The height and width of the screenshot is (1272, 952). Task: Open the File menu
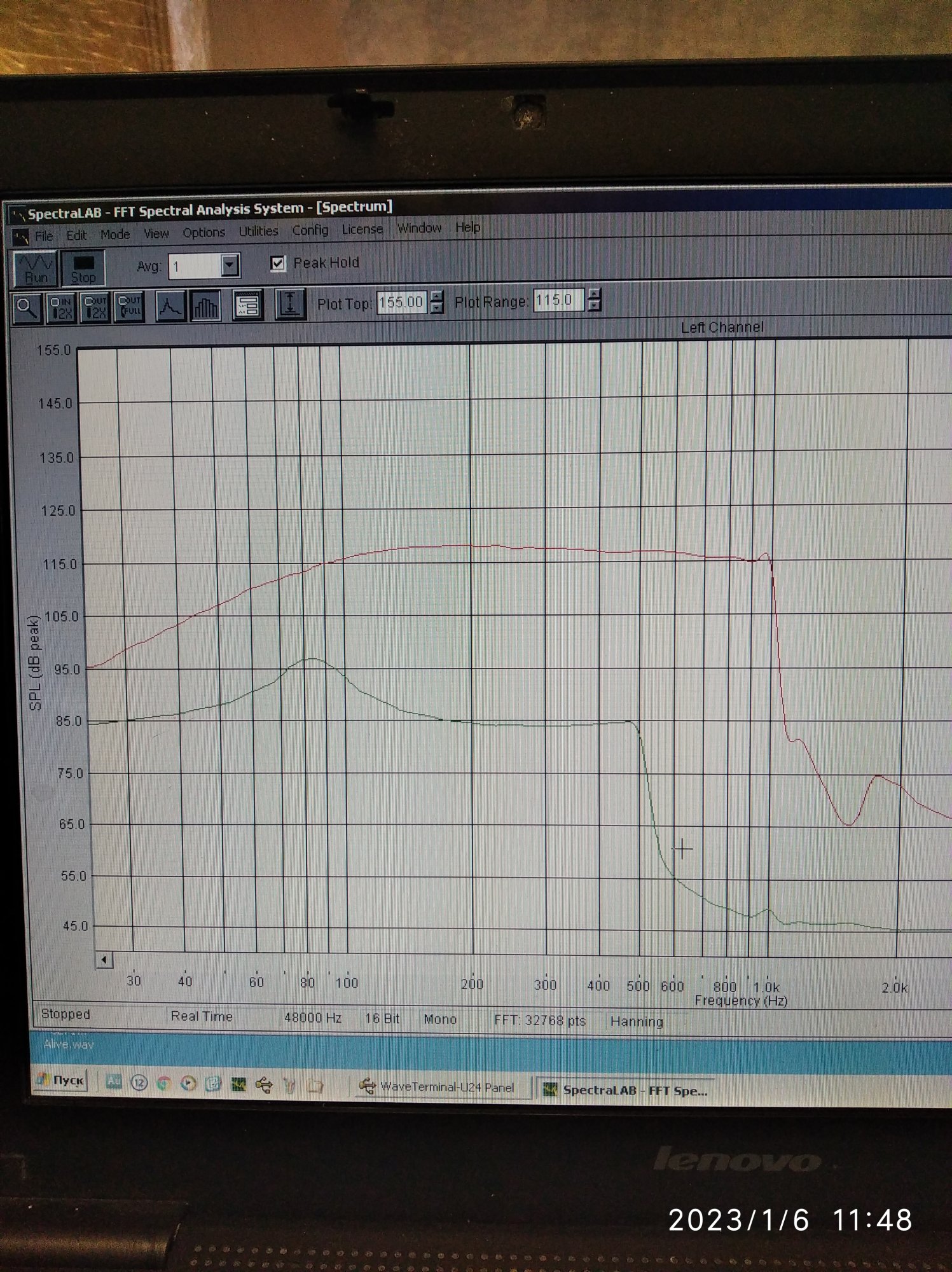[x=44, y=236]
